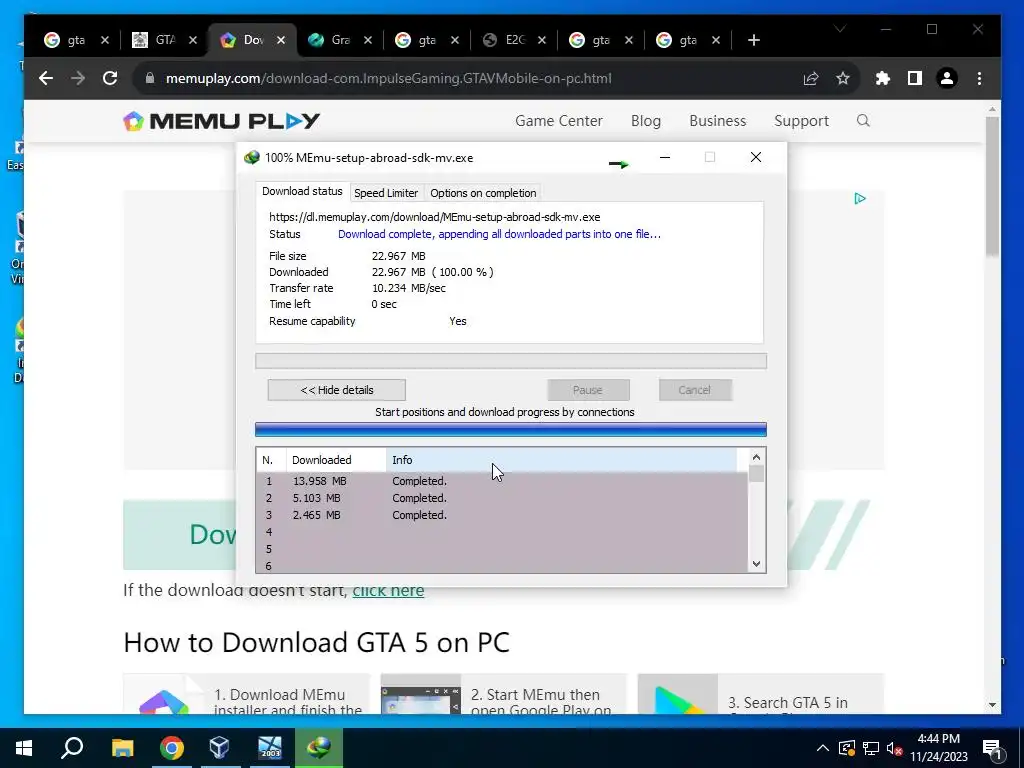
Task: Open Chrome three-dot menu
Action: (979, 78)
